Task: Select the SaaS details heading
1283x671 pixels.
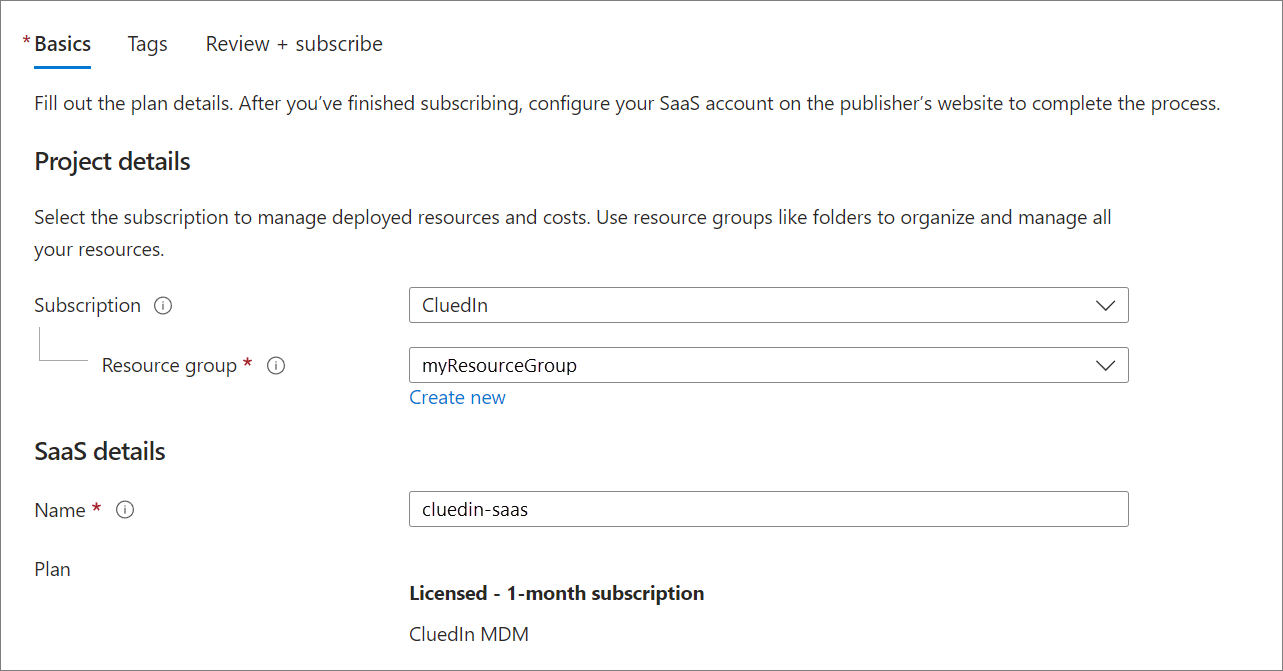Action: [100, 452]
